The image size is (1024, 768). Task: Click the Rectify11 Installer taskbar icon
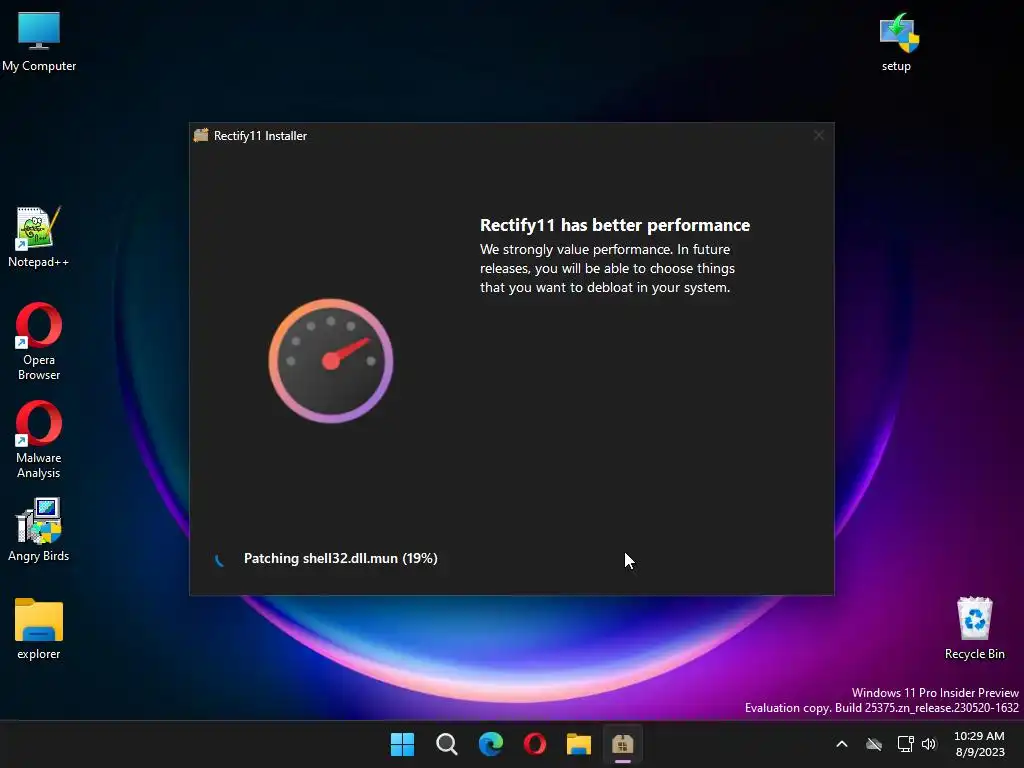(x=623, y=744)
